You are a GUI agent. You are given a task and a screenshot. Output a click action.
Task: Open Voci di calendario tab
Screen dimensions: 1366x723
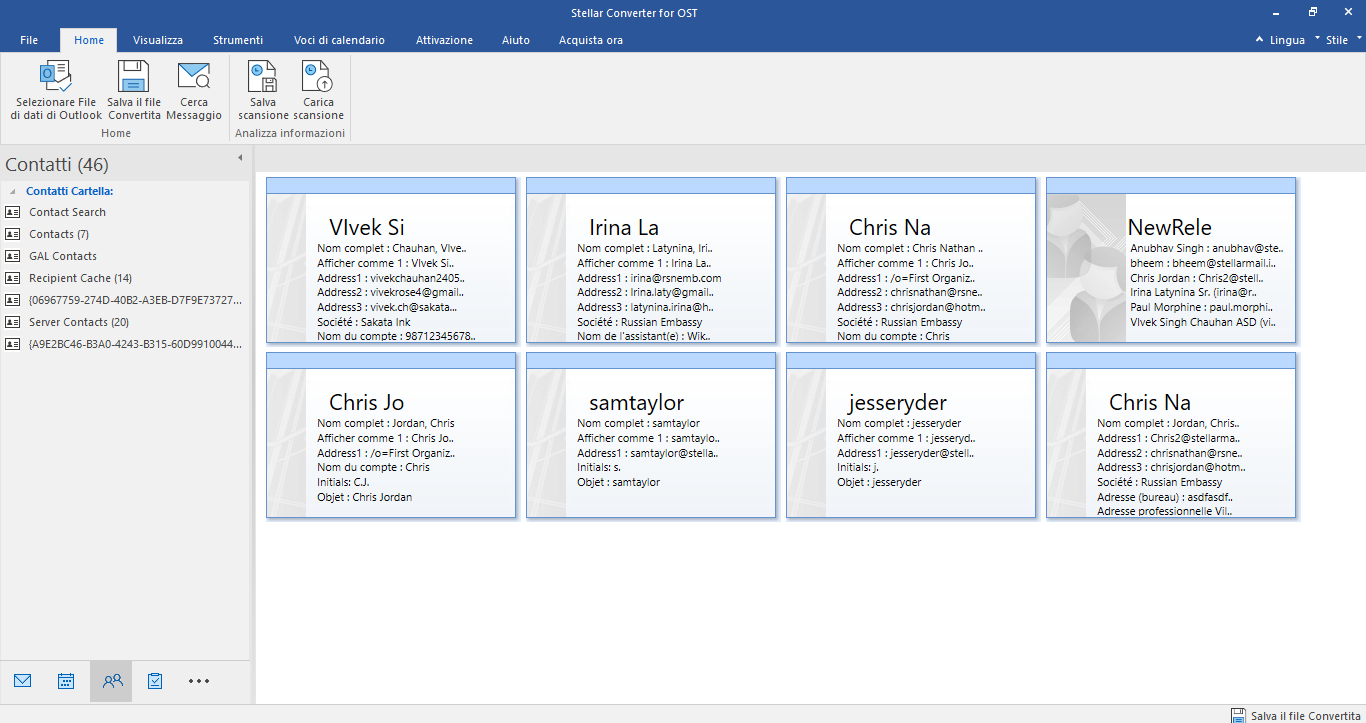[339, 40]
